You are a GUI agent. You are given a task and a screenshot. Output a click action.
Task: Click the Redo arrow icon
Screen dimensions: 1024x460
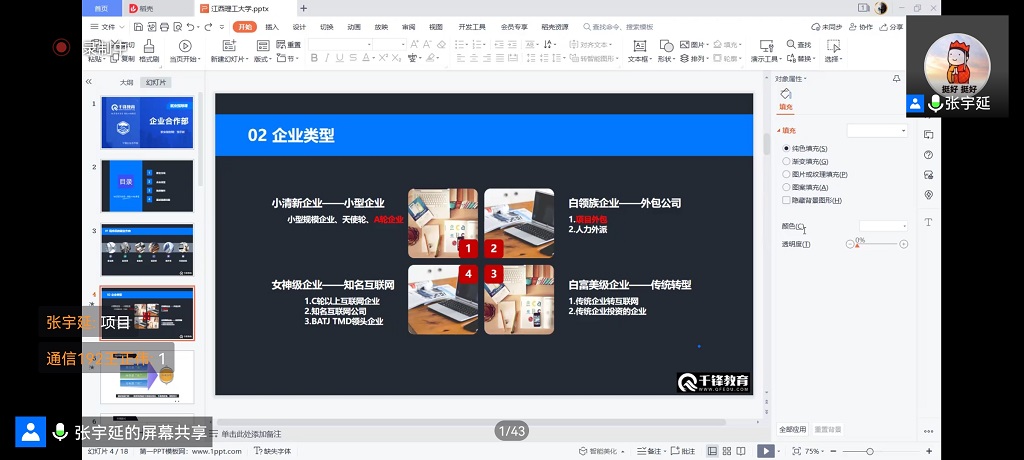tap(208, 27)
